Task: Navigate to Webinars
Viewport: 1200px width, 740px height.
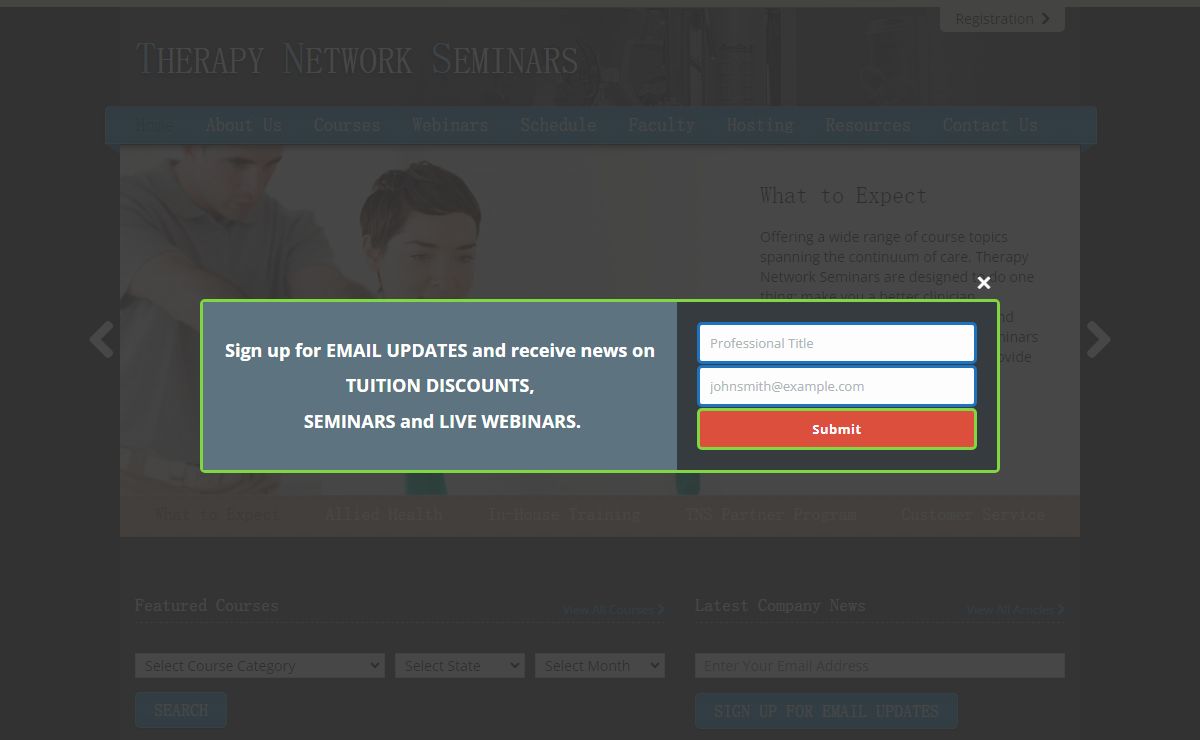Action: (x=450, y=125)
